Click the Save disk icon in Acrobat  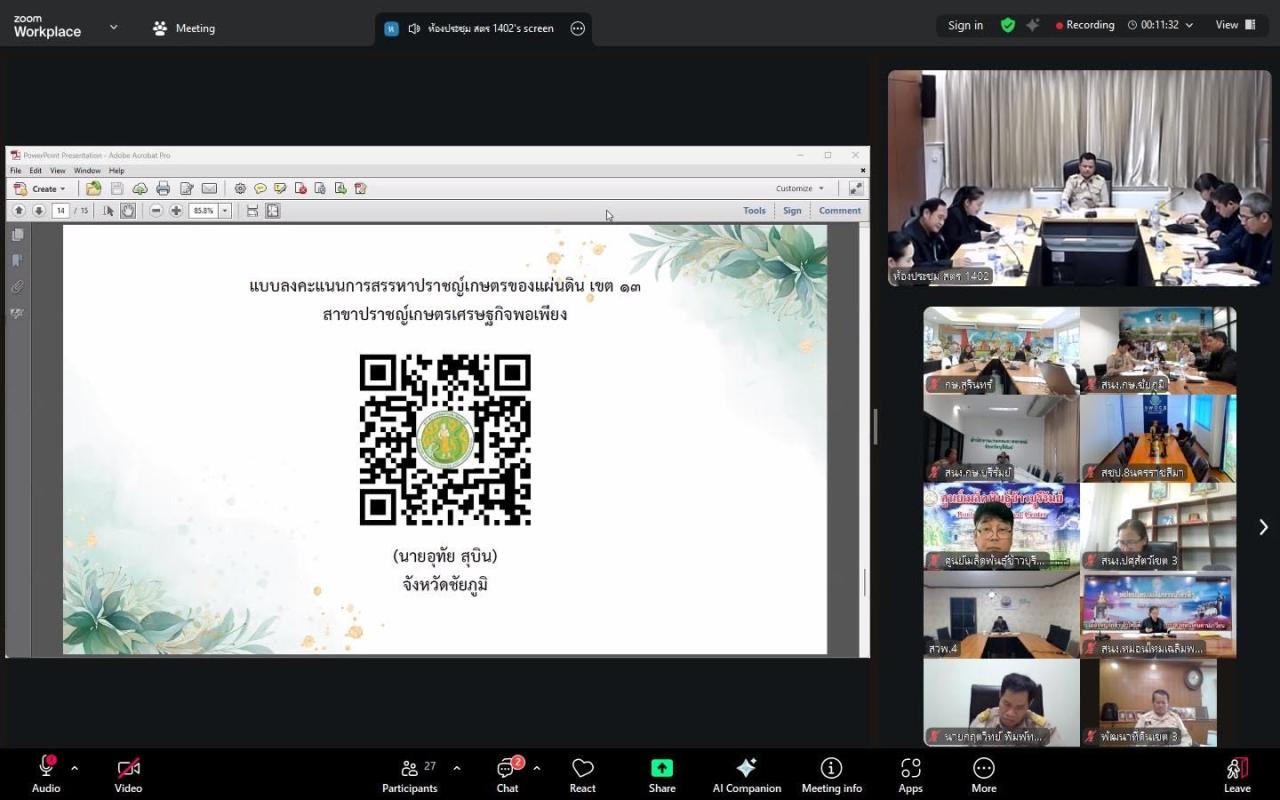(117, 188)
